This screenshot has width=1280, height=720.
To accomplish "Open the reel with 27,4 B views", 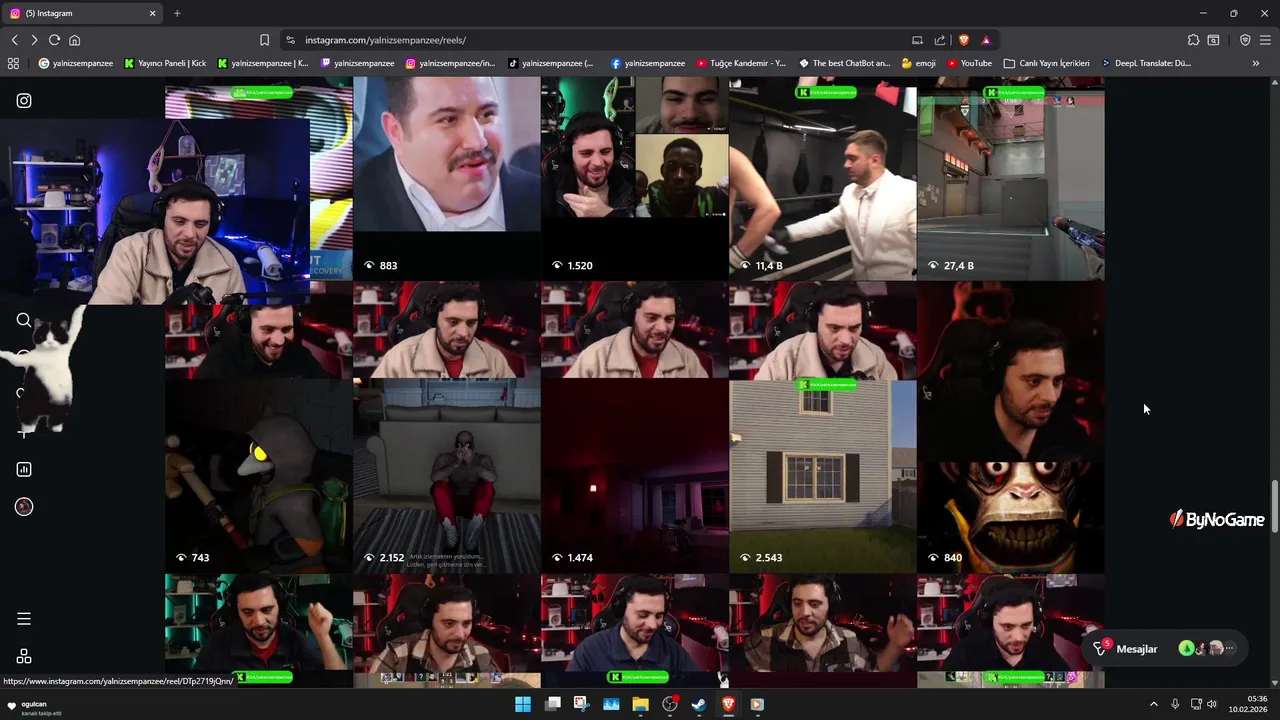I will click(1010, 178).
